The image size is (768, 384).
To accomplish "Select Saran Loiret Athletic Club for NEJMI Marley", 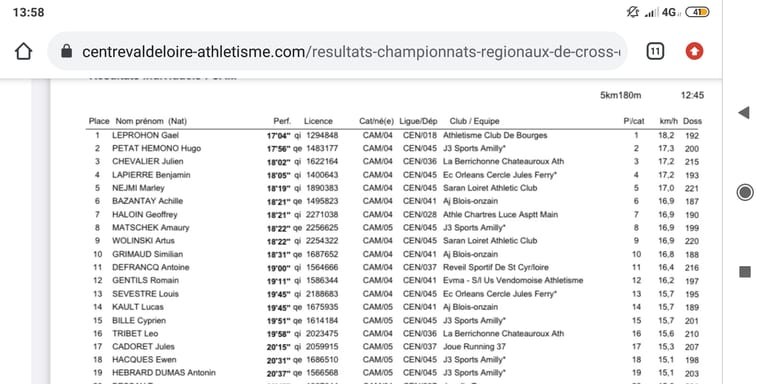I will pos(490,188).
